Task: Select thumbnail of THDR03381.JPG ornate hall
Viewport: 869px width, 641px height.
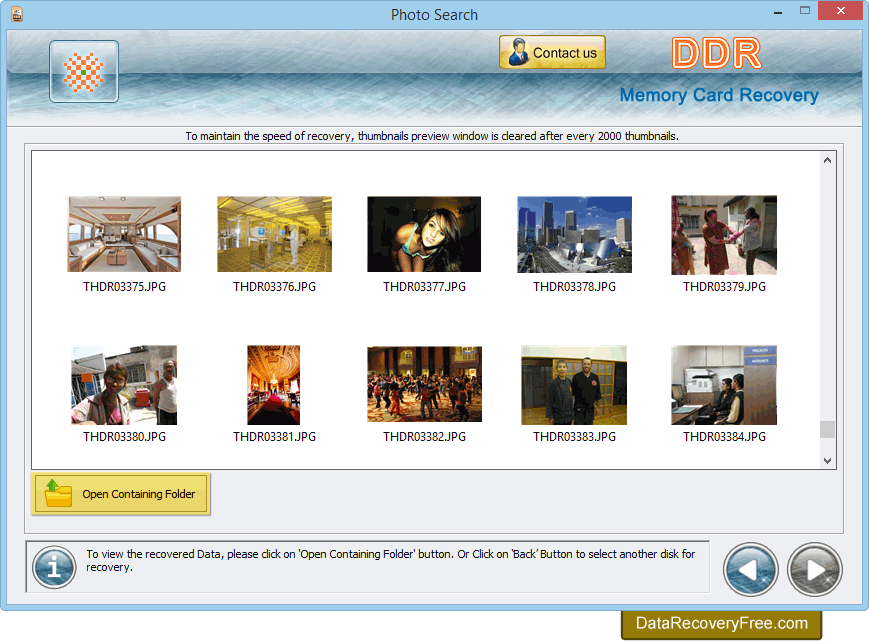Action: coord(274,385)
